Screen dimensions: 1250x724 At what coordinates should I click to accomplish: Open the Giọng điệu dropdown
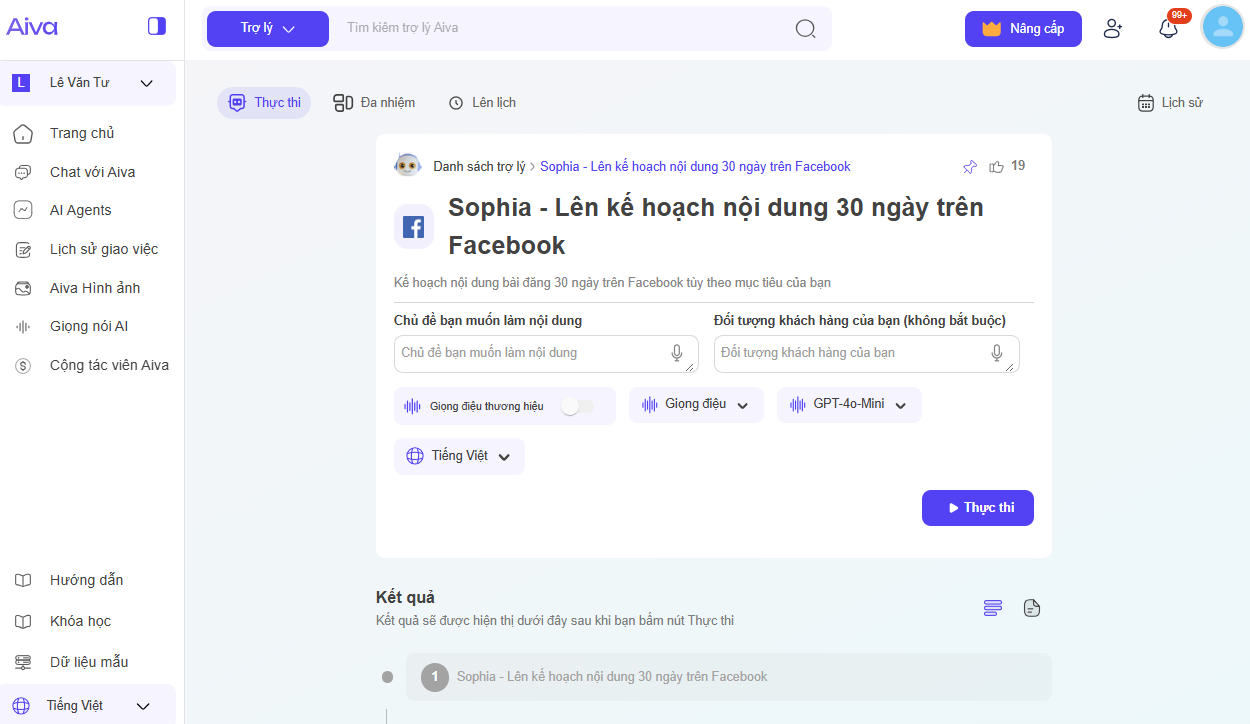pos(696,405)
